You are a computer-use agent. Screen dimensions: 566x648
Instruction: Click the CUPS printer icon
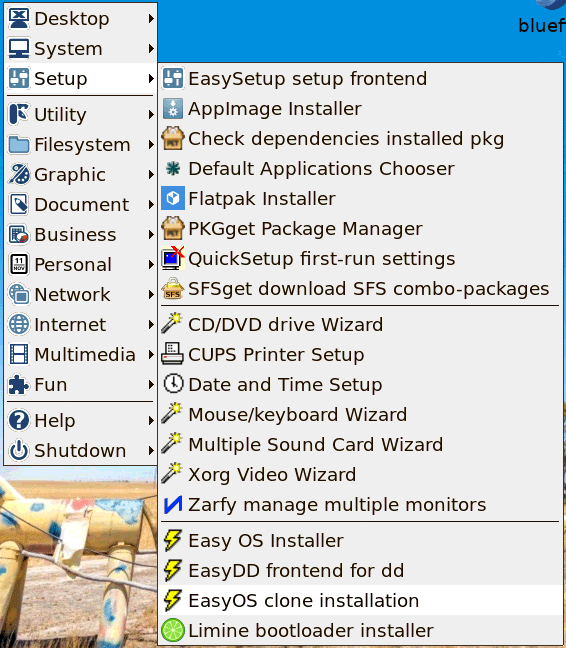pyautogui.click(x=173, y=354)
